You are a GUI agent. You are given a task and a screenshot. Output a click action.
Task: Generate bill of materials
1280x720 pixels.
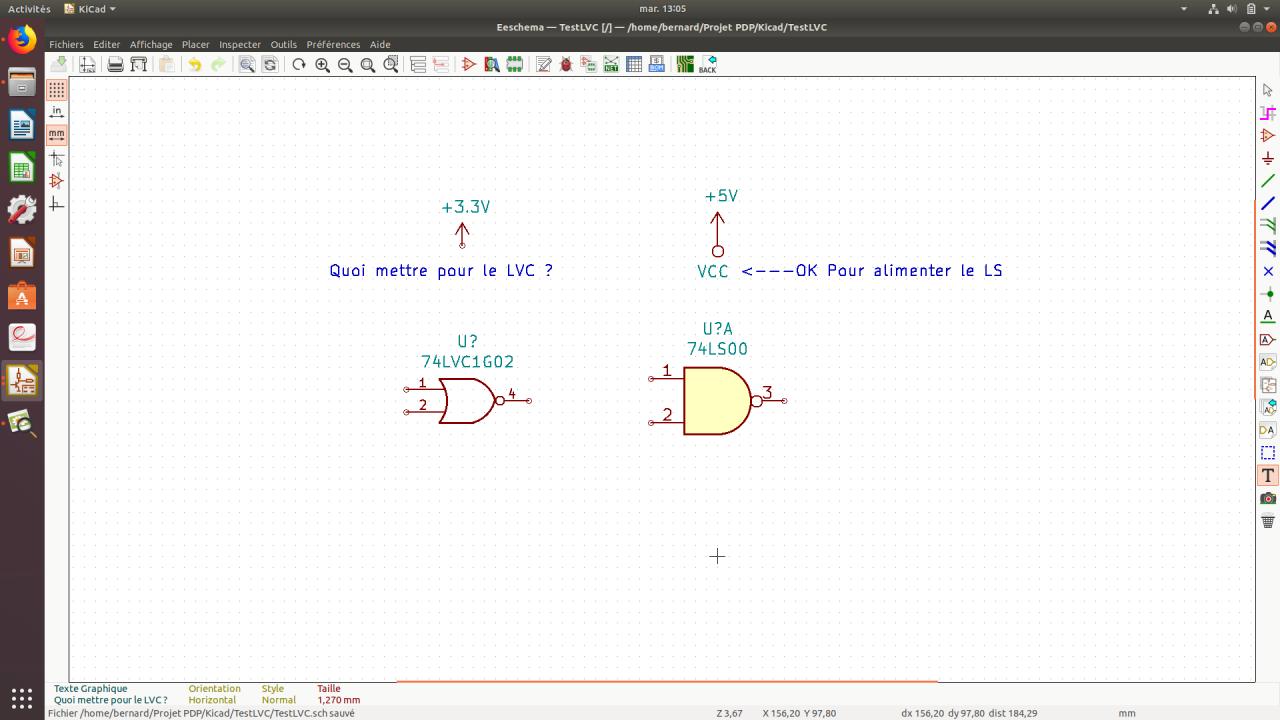[657, 65]
